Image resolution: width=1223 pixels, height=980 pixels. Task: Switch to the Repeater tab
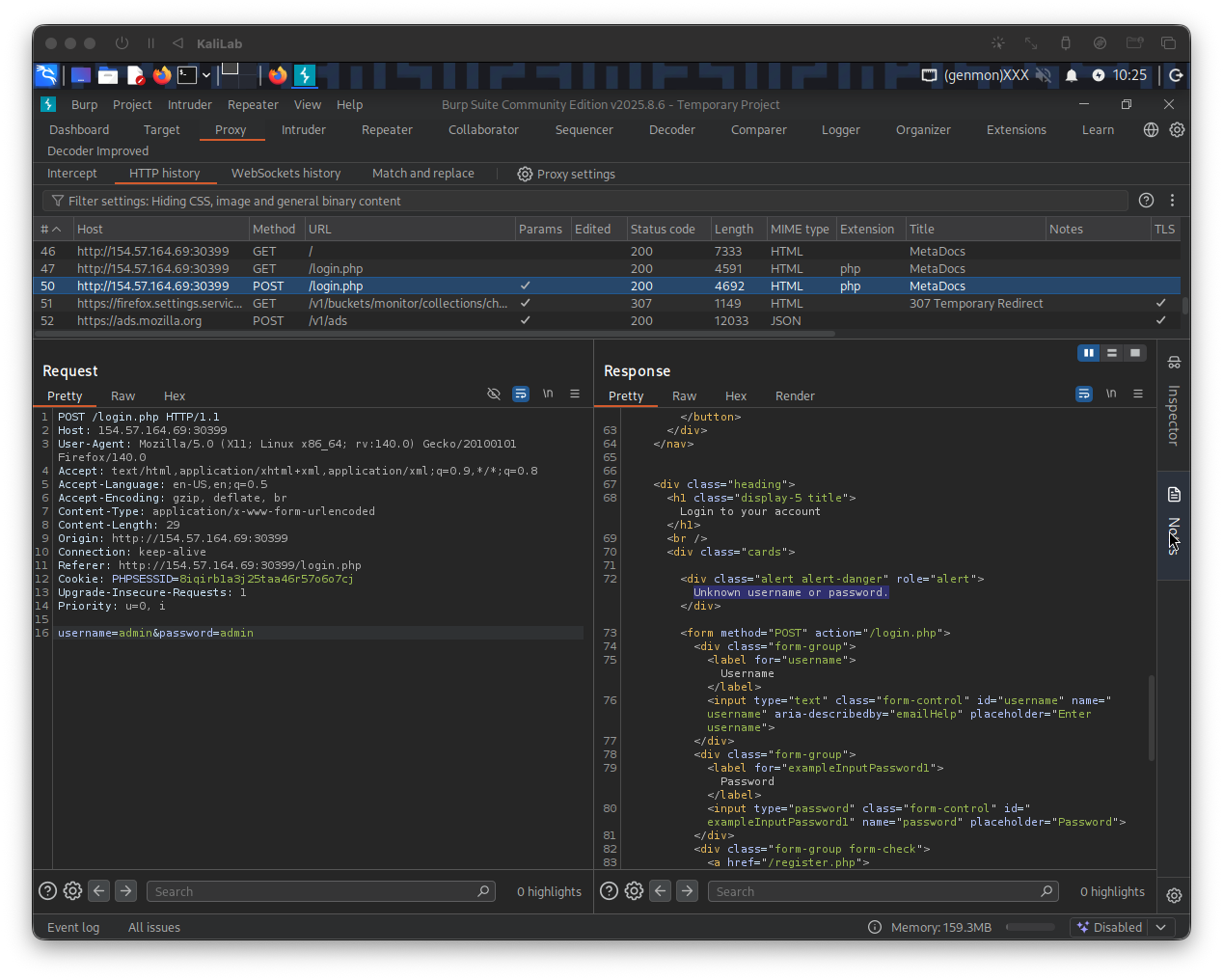pyautogui.click(x=387, y=130)
